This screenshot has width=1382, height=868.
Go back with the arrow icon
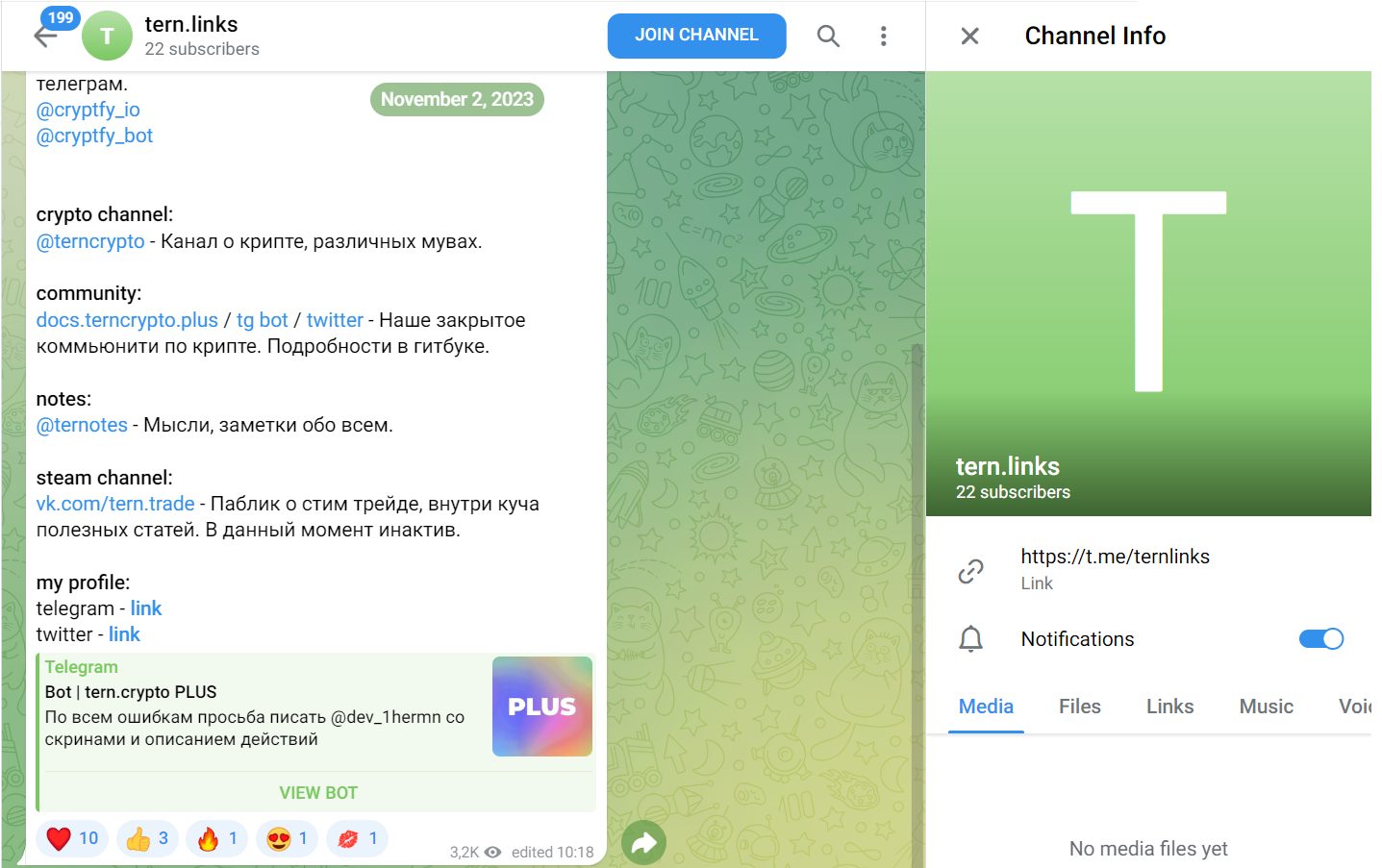coord(44,37)
